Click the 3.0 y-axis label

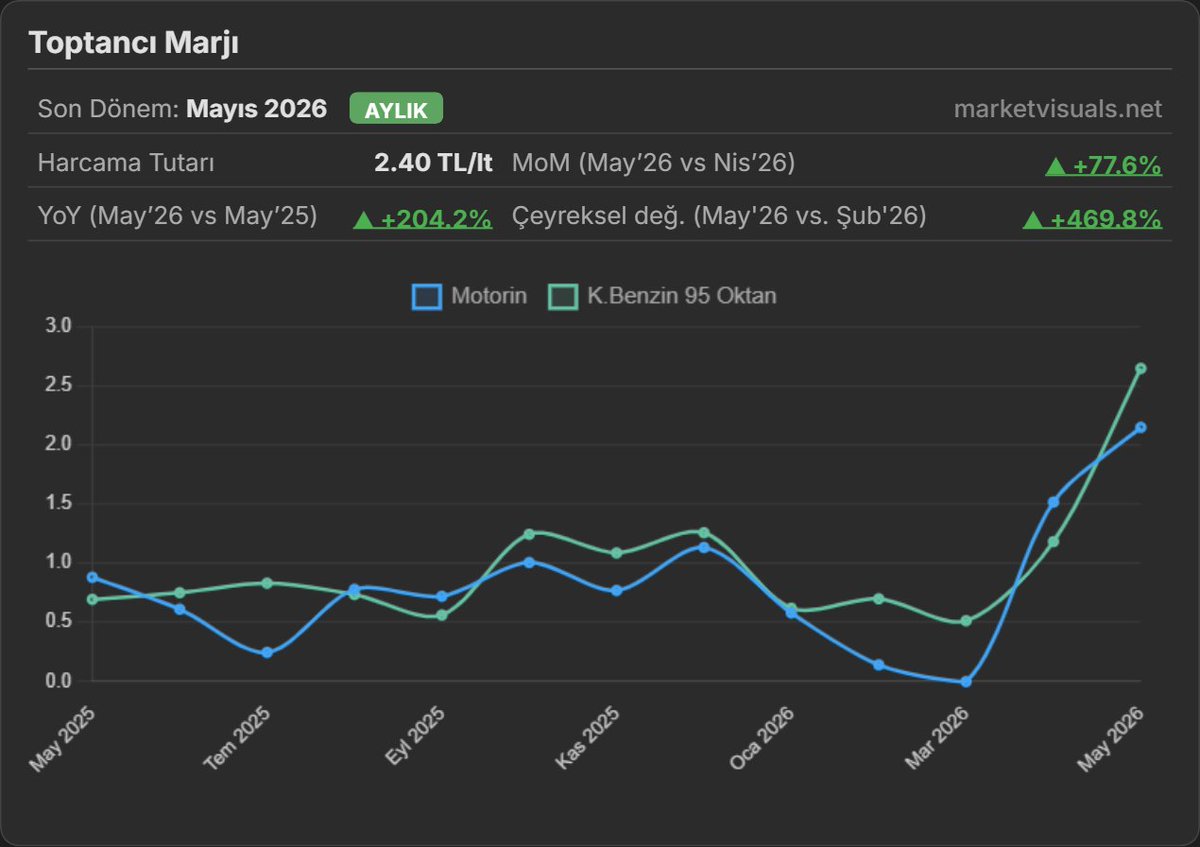[x=59, y=326]
